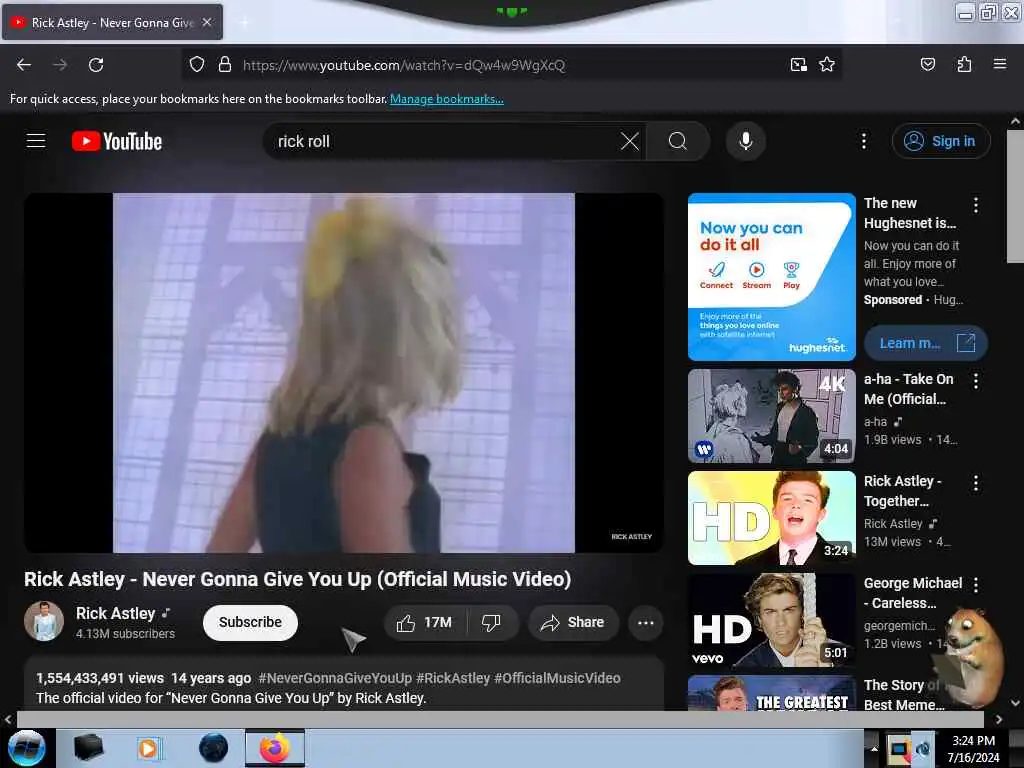Image resolution: width=1024 pixels, height=768 pixels.
Task: Click 'a-ha - Take On Me' title
Action: pos(908,389)
